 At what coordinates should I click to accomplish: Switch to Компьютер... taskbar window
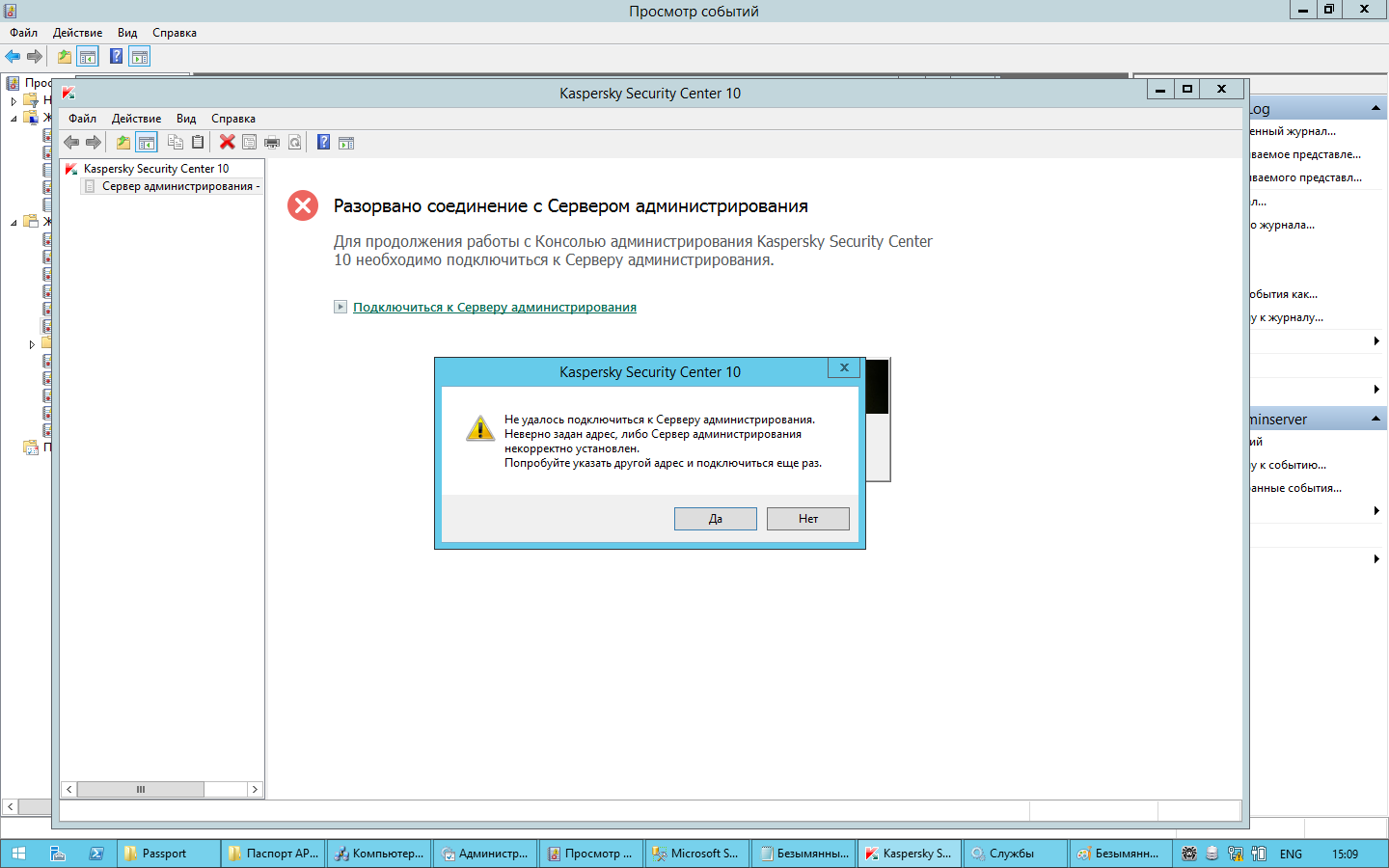(380, 854)
